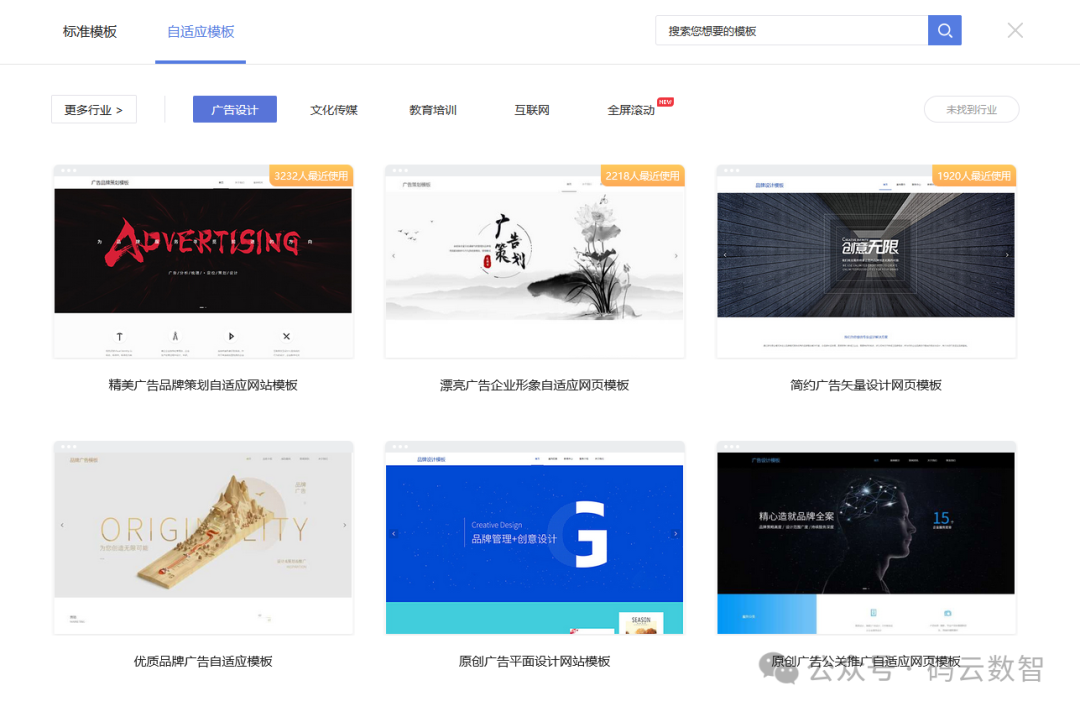The height and width of the screenshot is (712, 1080).
Task: Choose the 文化传媒 category
Action: click(334, 110)
